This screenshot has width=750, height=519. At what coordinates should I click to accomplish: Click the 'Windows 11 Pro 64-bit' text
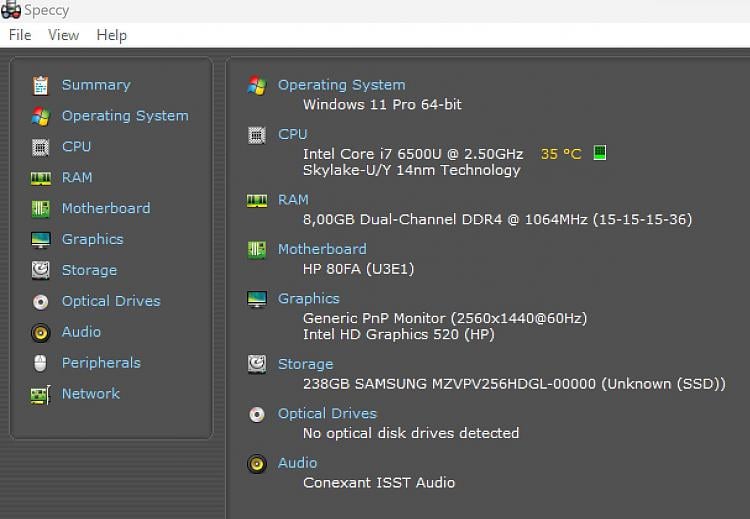pos(382,105)
